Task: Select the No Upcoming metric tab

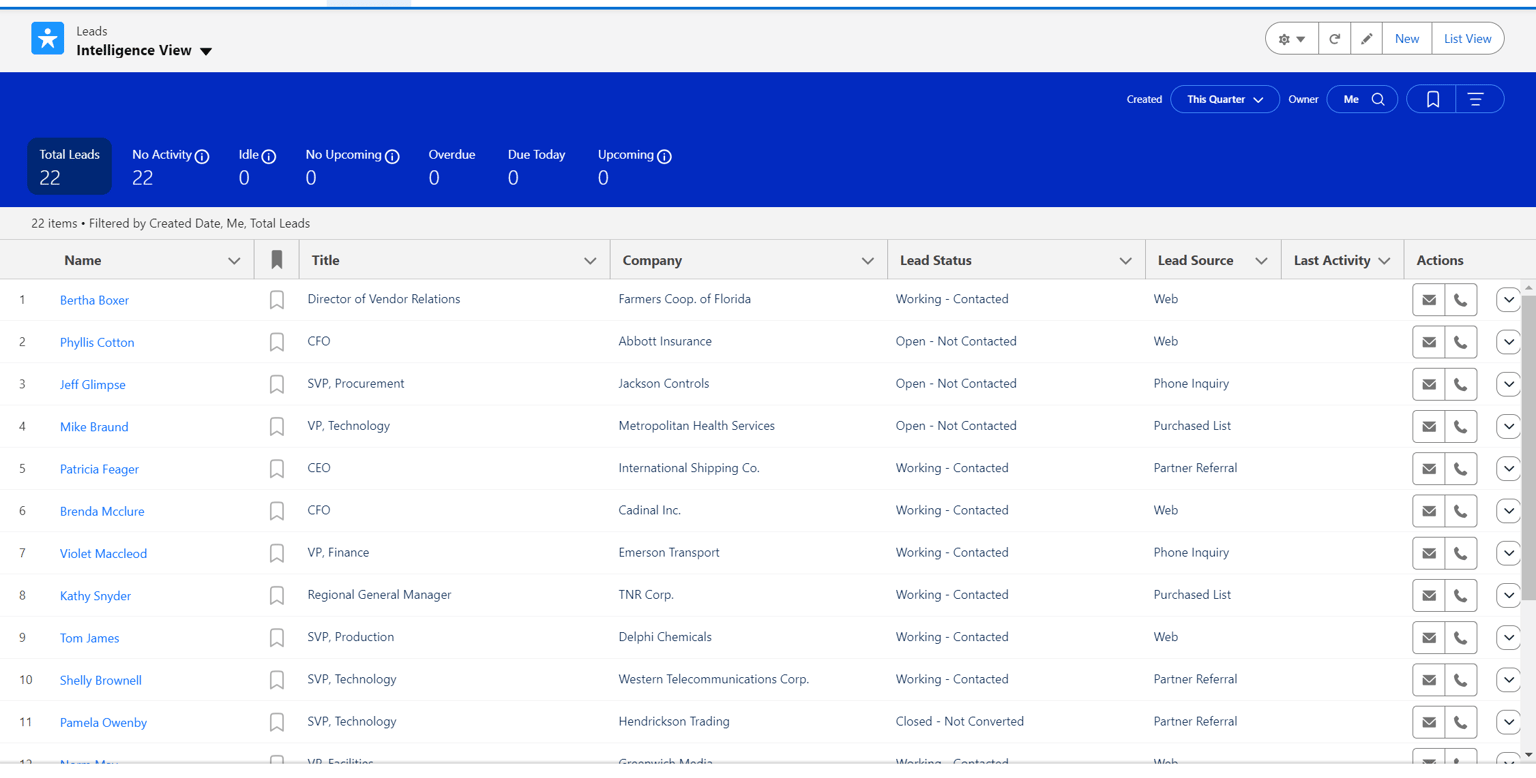Action: (x=352, y=166)
